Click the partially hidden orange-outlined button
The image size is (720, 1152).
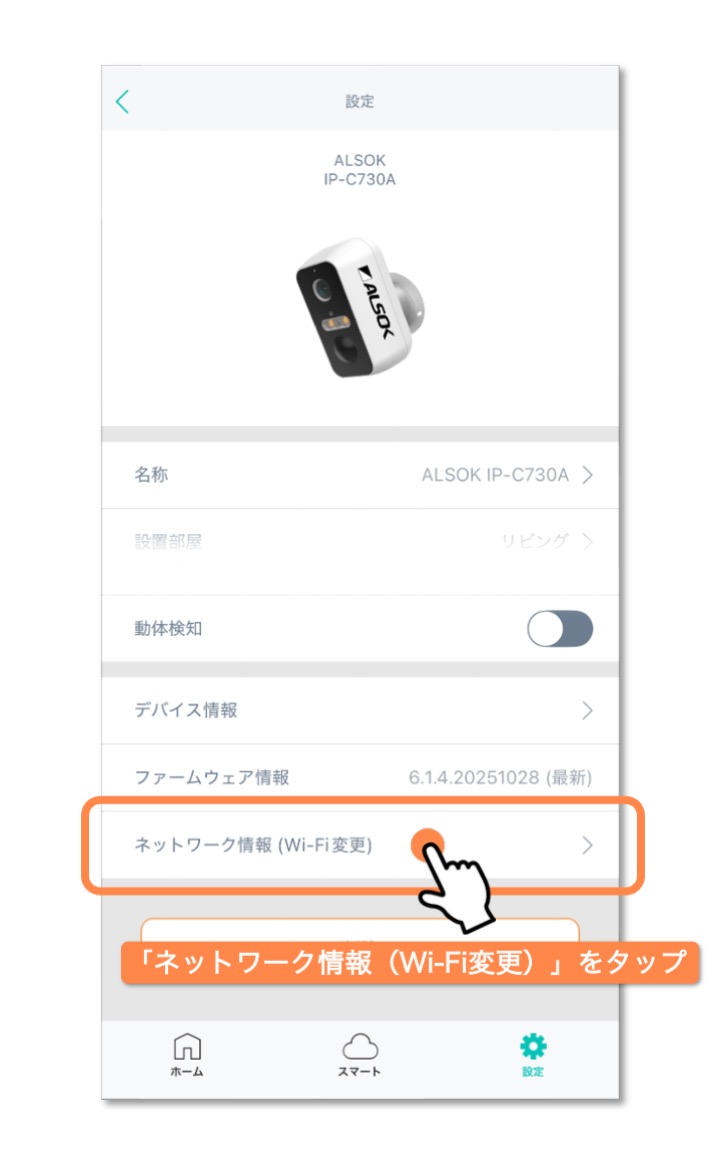(360, 930)
